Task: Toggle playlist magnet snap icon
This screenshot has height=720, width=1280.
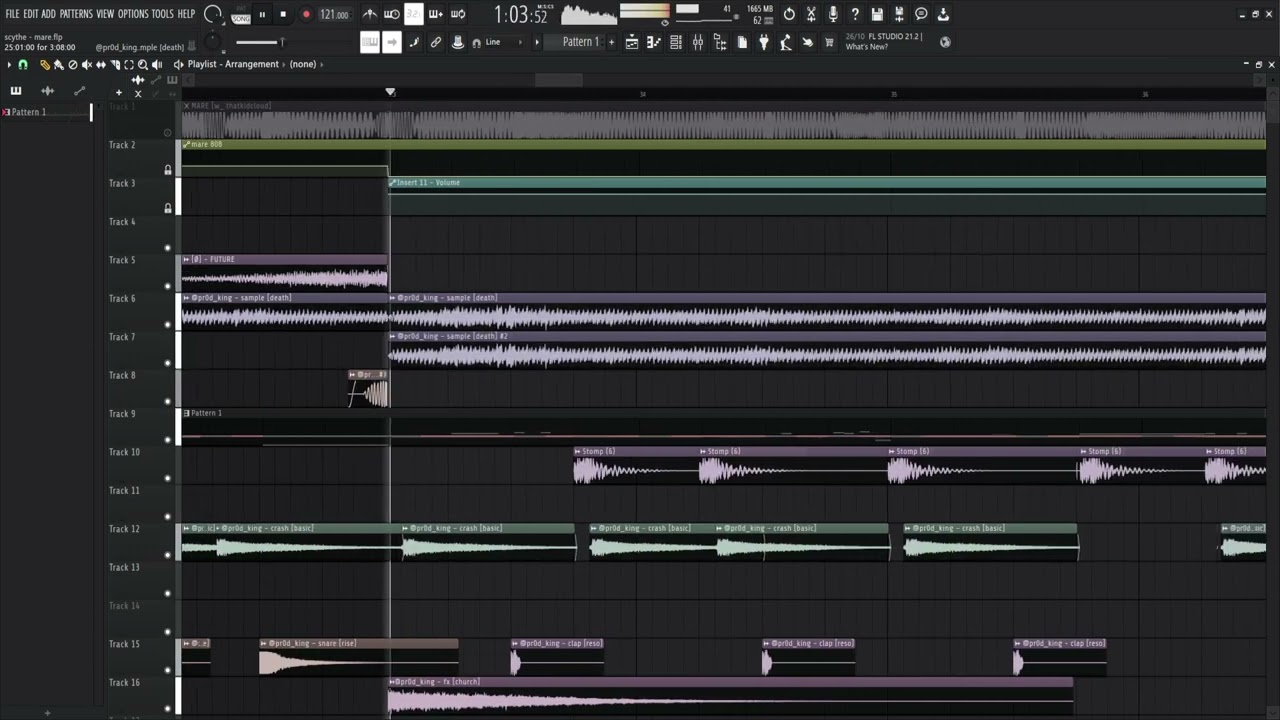Action: 23,64
